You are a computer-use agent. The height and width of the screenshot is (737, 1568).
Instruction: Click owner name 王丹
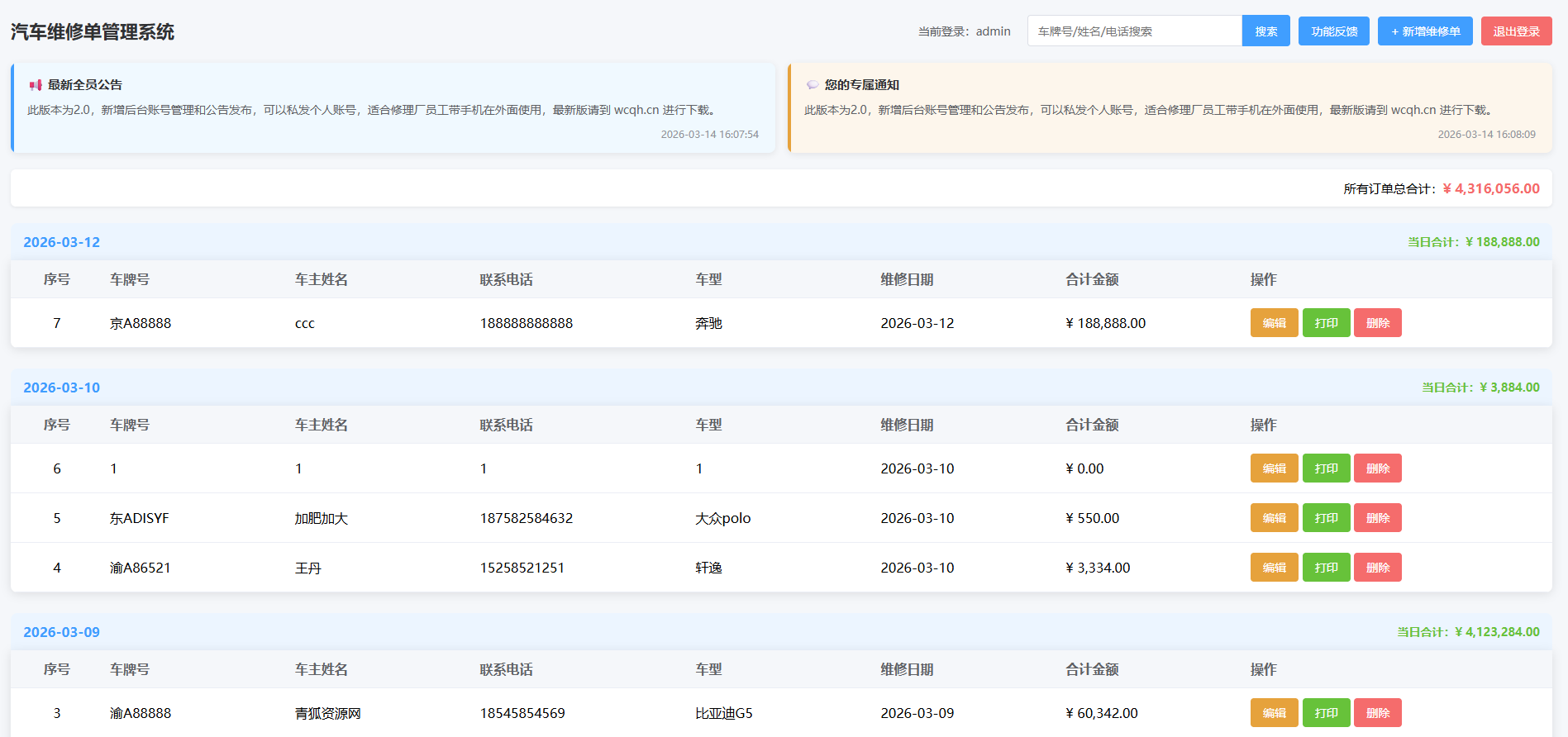[x=308, y=568]
